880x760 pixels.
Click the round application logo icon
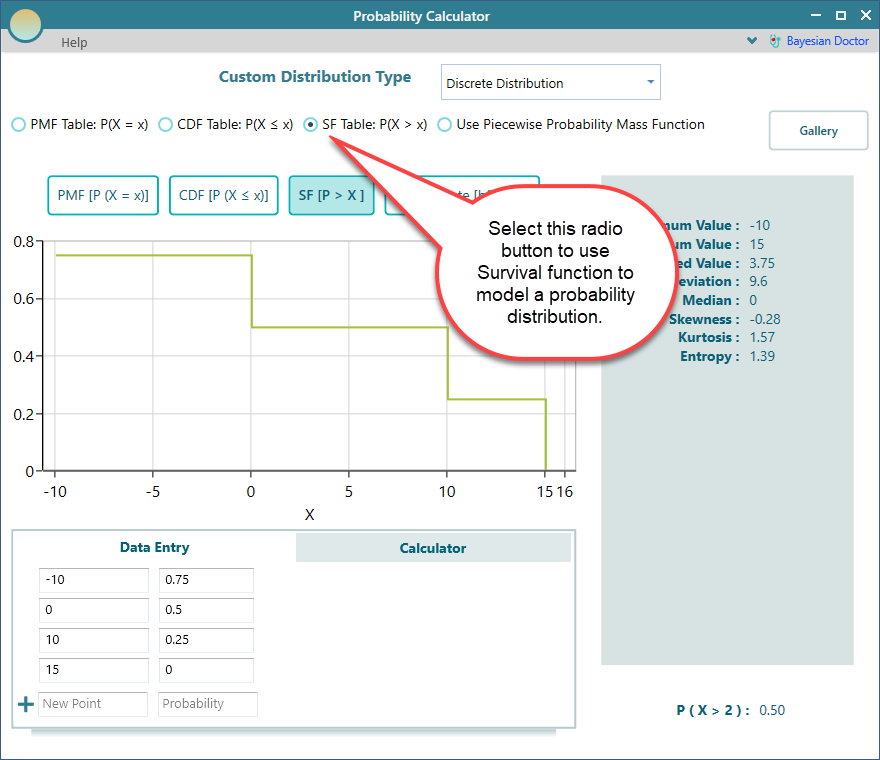point(25,23)
